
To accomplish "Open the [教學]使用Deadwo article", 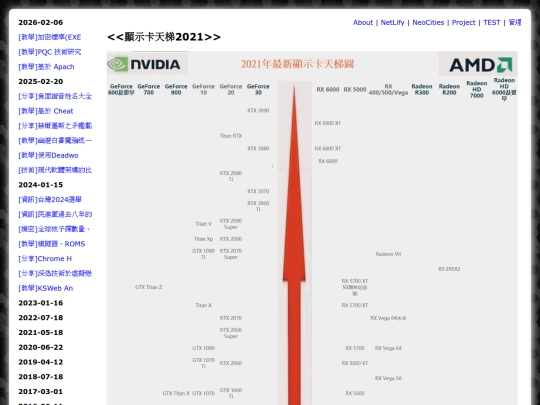I will [x=48, y=155].
